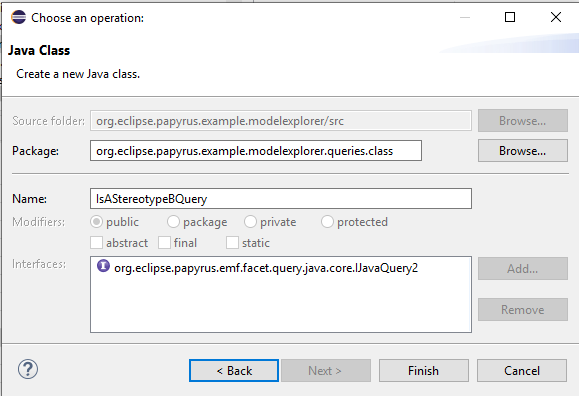Finish creating the Java class
This screenshot has width=579, height=396.
(x=424, y=371)
